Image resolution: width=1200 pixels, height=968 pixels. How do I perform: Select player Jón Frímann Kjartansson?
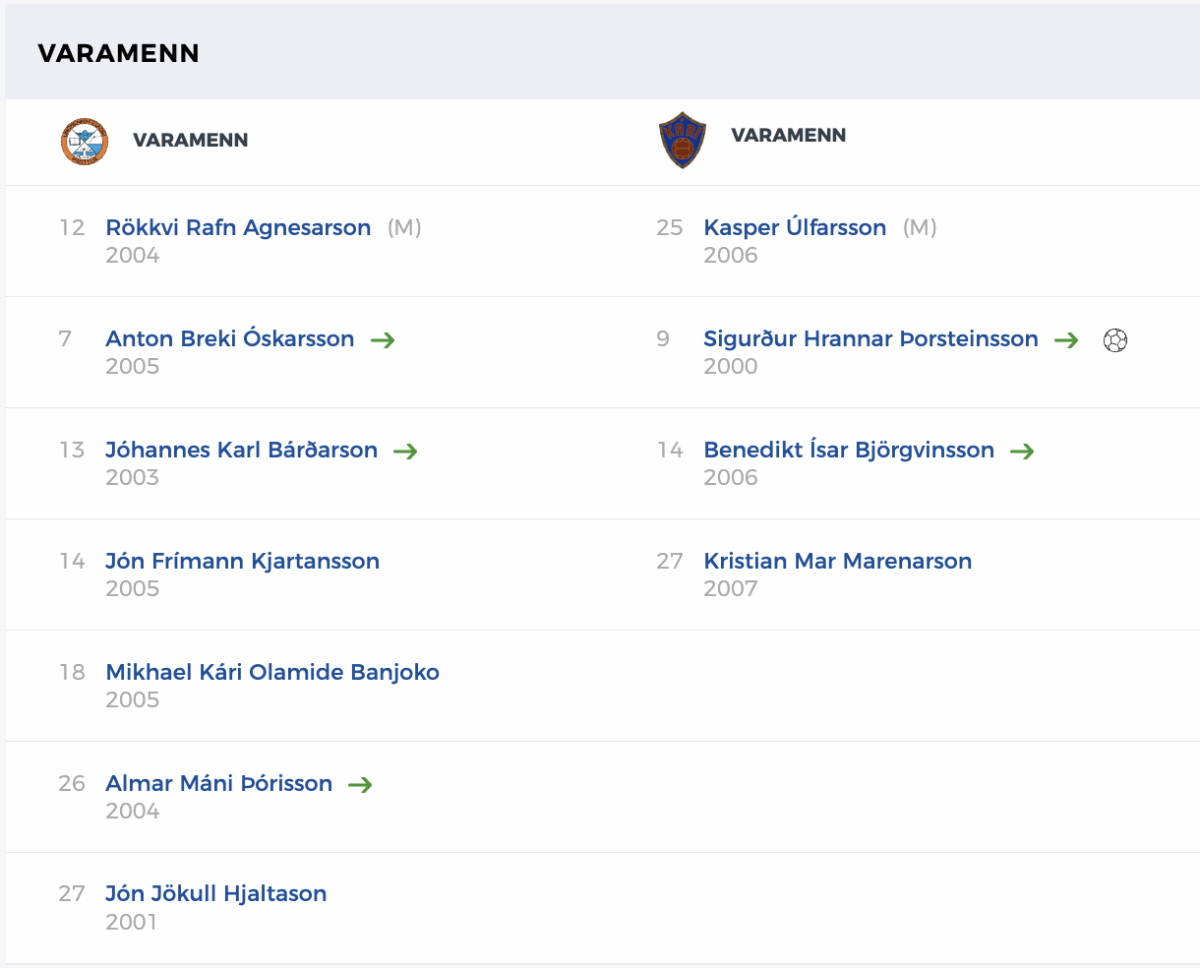(x=243, y=561)
